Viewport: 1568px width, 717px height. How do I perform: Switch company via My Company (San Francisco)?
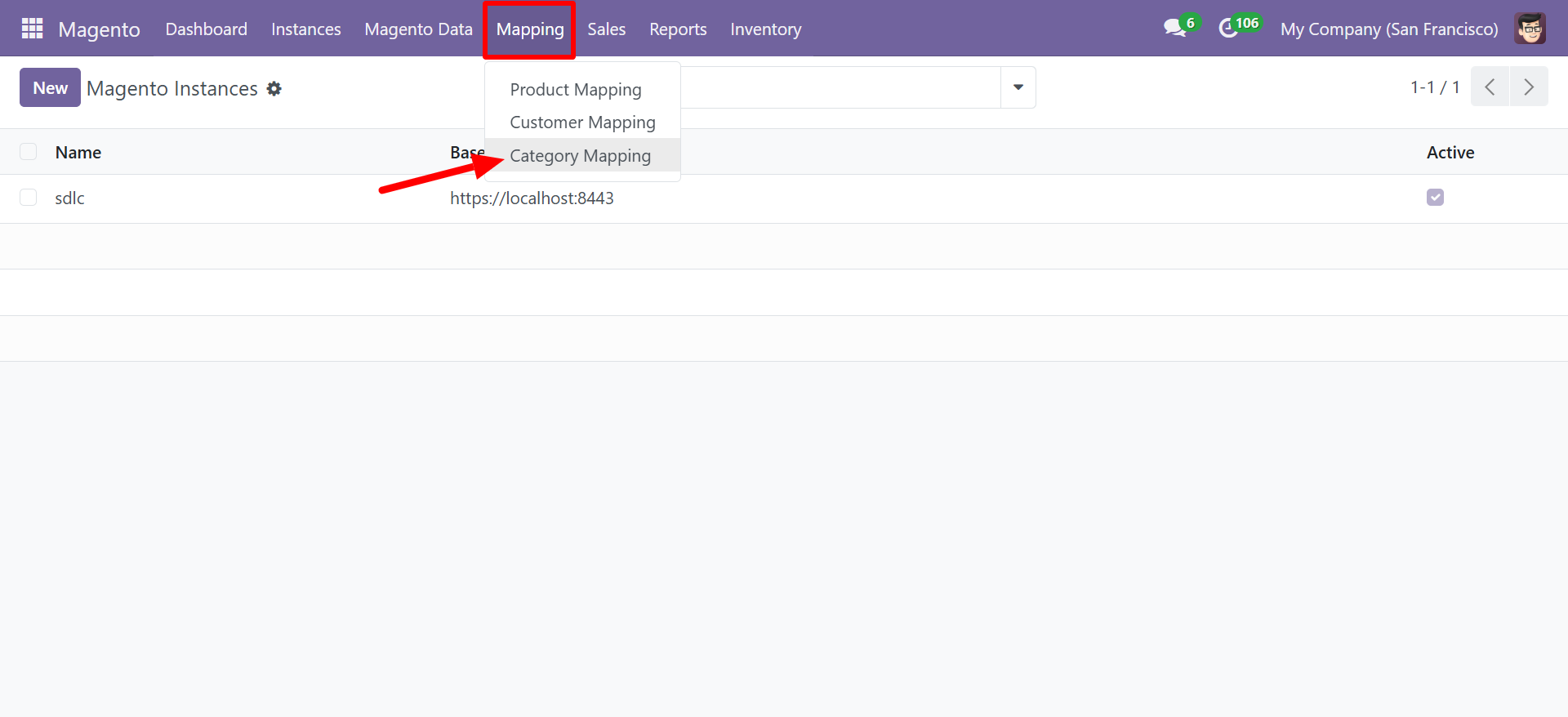point(1388,29)
